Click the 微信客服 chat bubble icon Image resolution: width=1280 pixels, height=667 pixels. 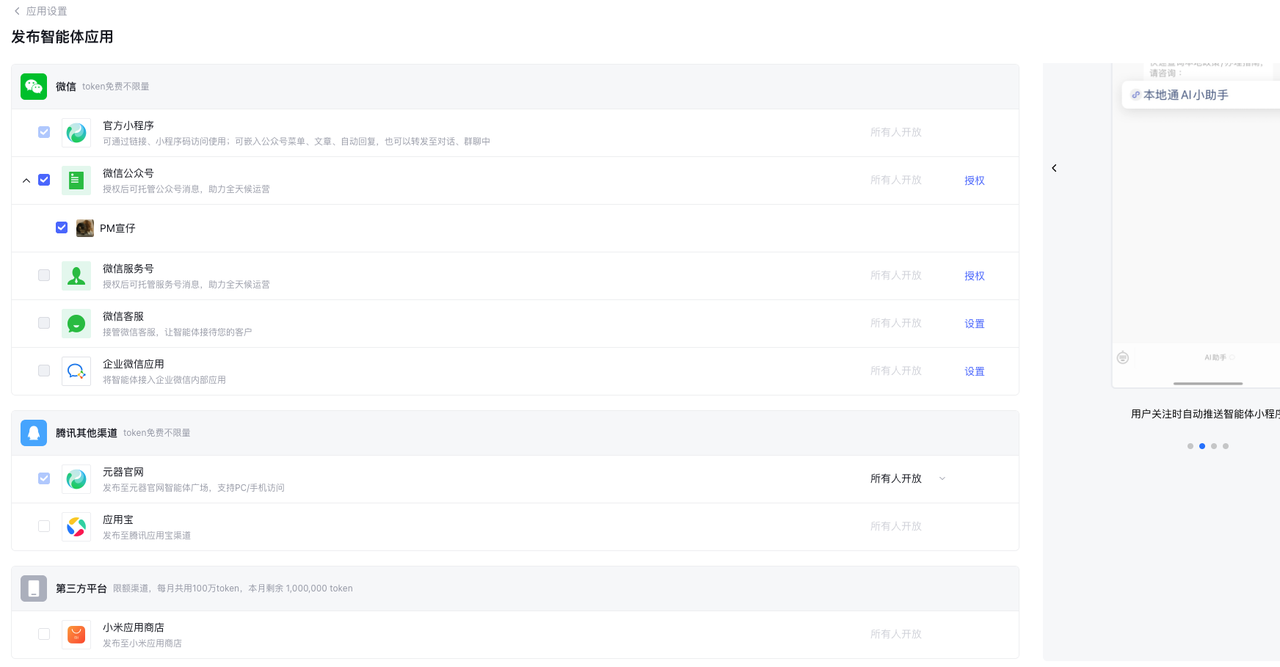tap(76, 323)
